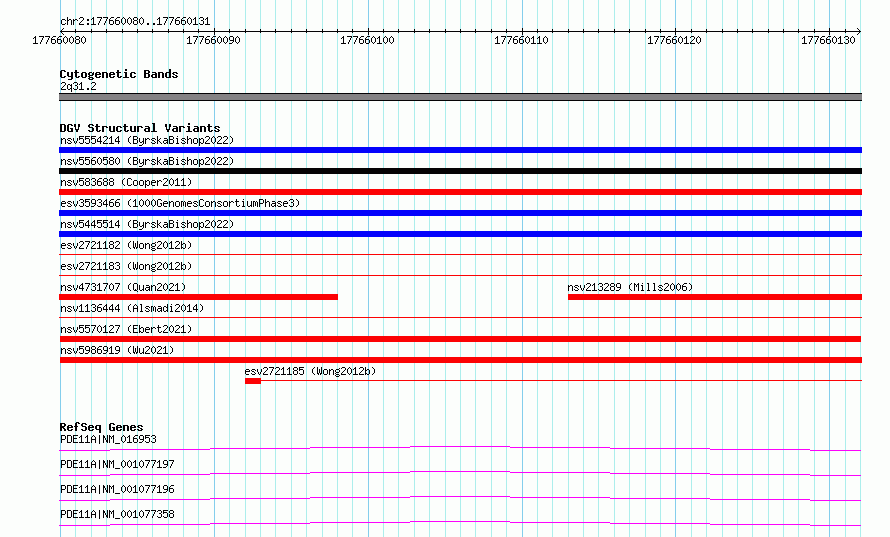Select variant label nsv5986919 (Wu2021)
Viewport: 890px width, 537px height.
coord(117,350)
